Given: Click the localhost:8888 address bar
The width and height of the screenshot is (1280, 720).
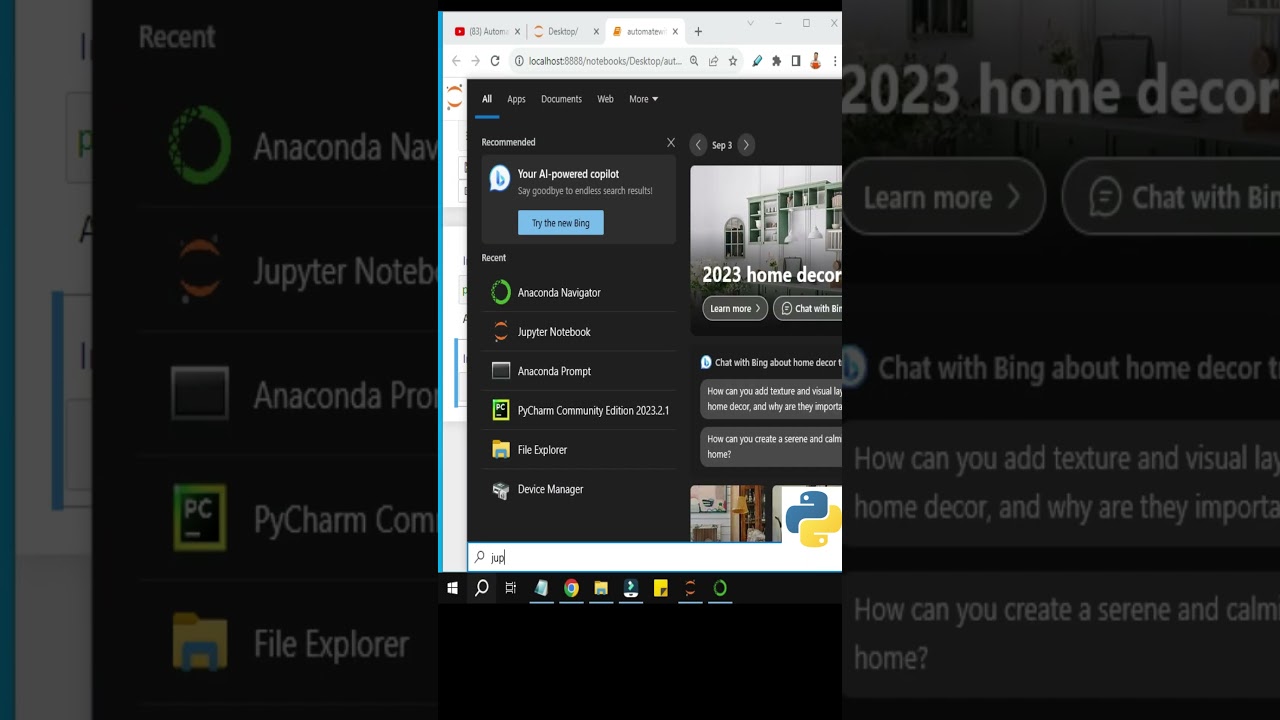Looking at the screenshot, I should [x=605, y=61].
